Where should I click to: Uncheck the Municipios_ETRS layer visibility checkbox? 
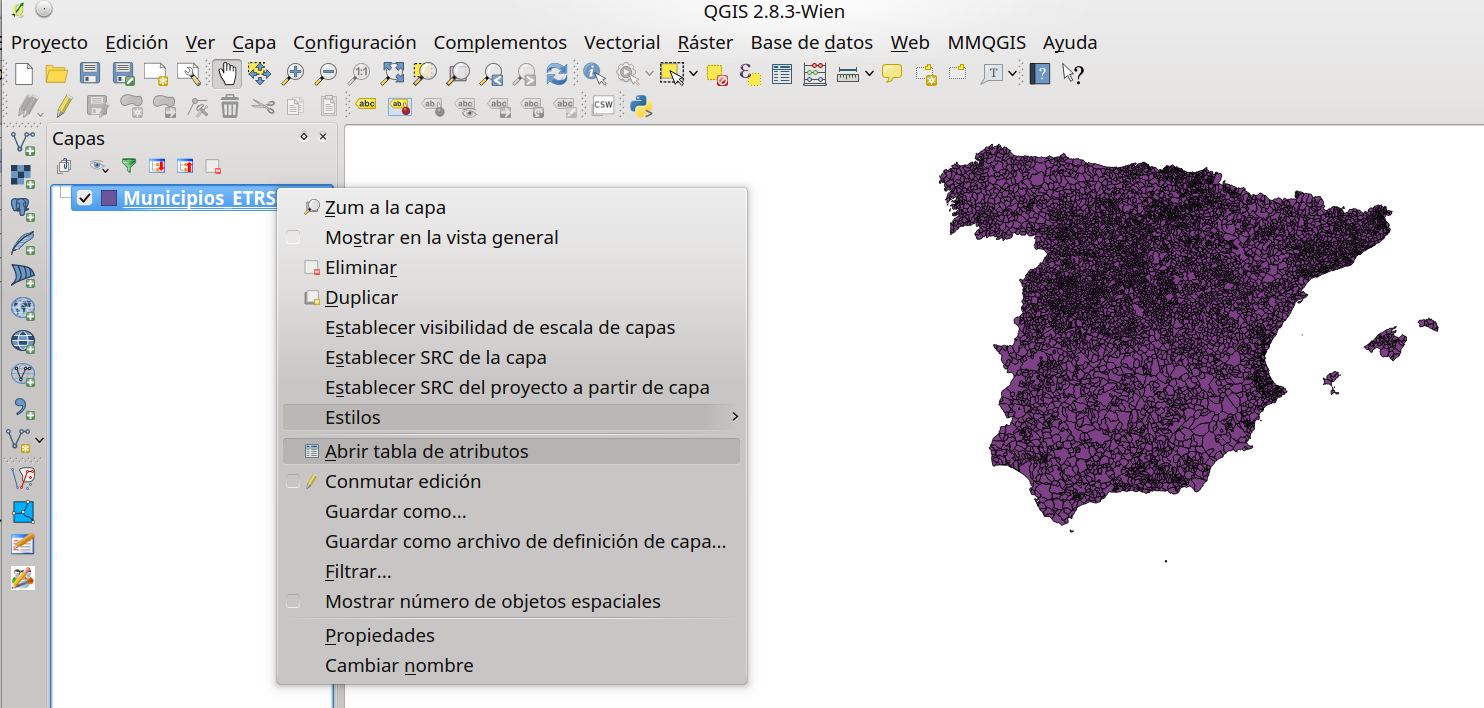pos(85,198)
